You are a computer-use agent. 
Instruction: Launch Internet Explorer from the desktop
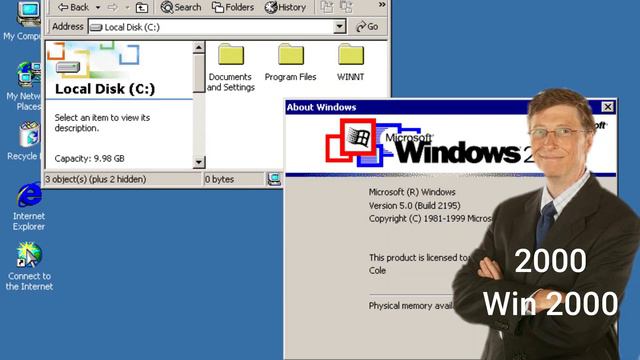29,207
